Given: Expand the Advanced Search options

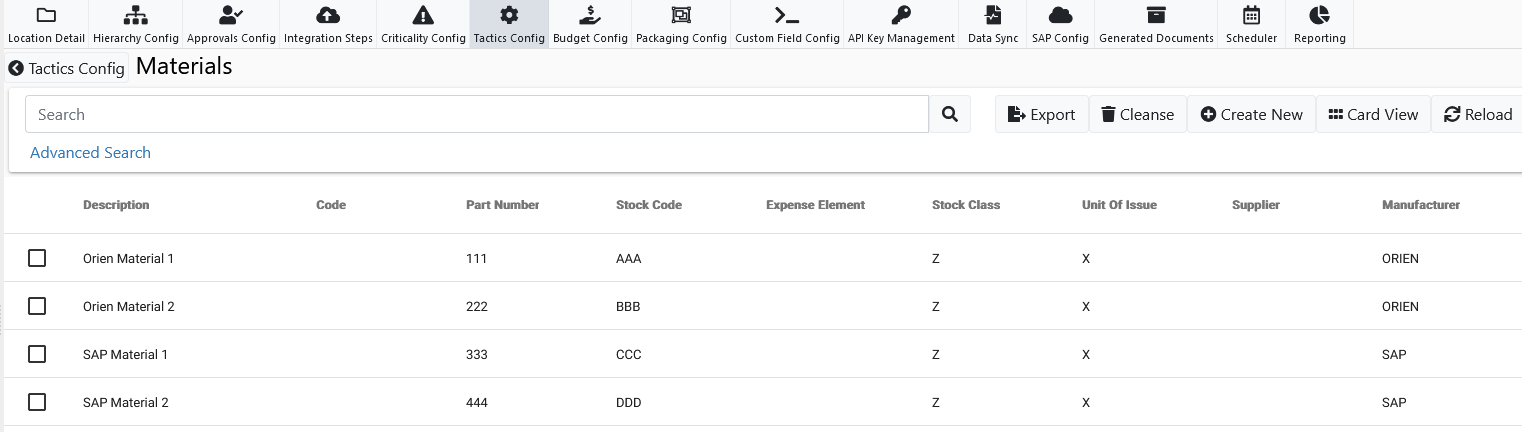Looking at the screenshot, I should click(x=90, y=153).
